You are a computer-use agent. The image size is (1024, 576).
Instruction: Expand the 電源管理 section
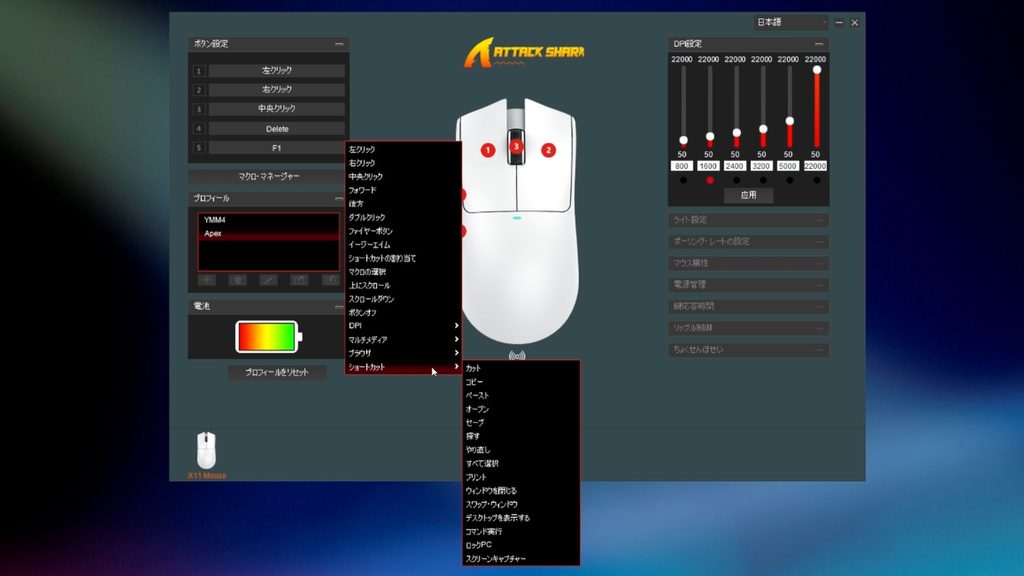coord(748,285)
